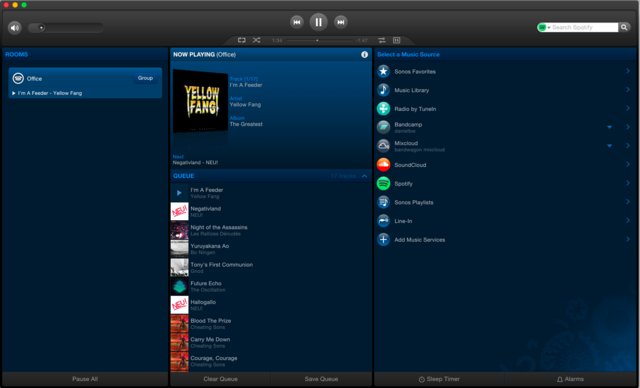Collapse the Queue panel with the chevron

point(364,176)
